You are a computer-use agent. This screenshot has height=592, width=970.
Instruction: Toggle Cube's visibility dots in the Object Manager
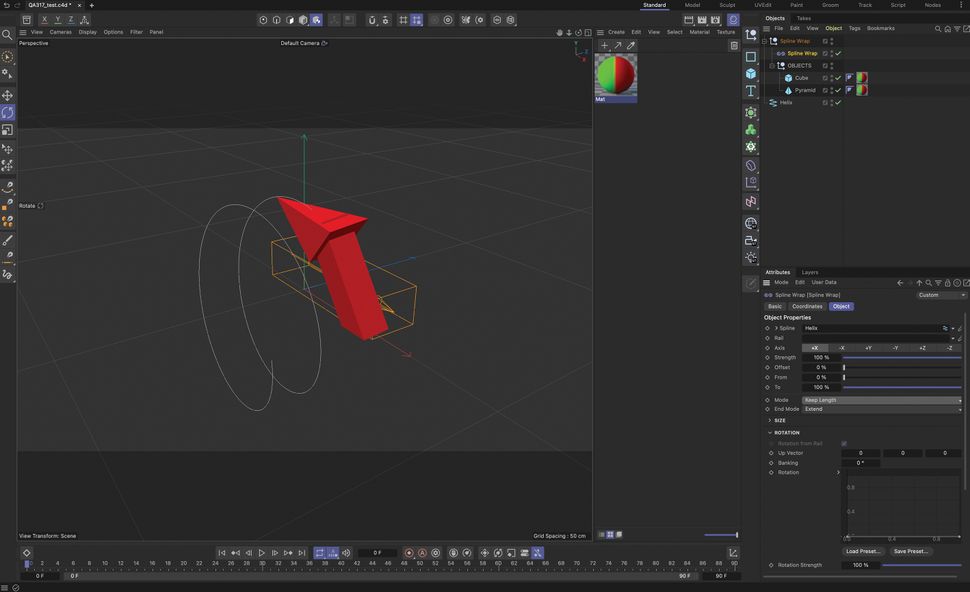pos(831,78)
